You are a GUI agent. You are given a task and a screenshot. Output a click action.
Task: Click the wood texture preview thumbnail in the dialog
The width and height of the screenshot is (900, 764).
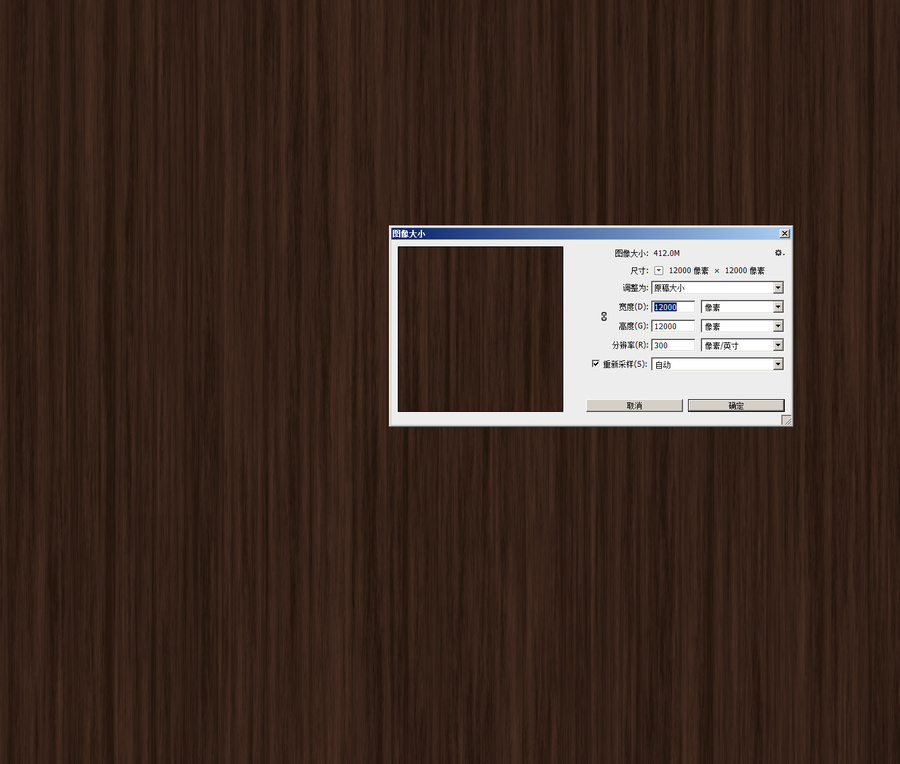tap(480, 329)
